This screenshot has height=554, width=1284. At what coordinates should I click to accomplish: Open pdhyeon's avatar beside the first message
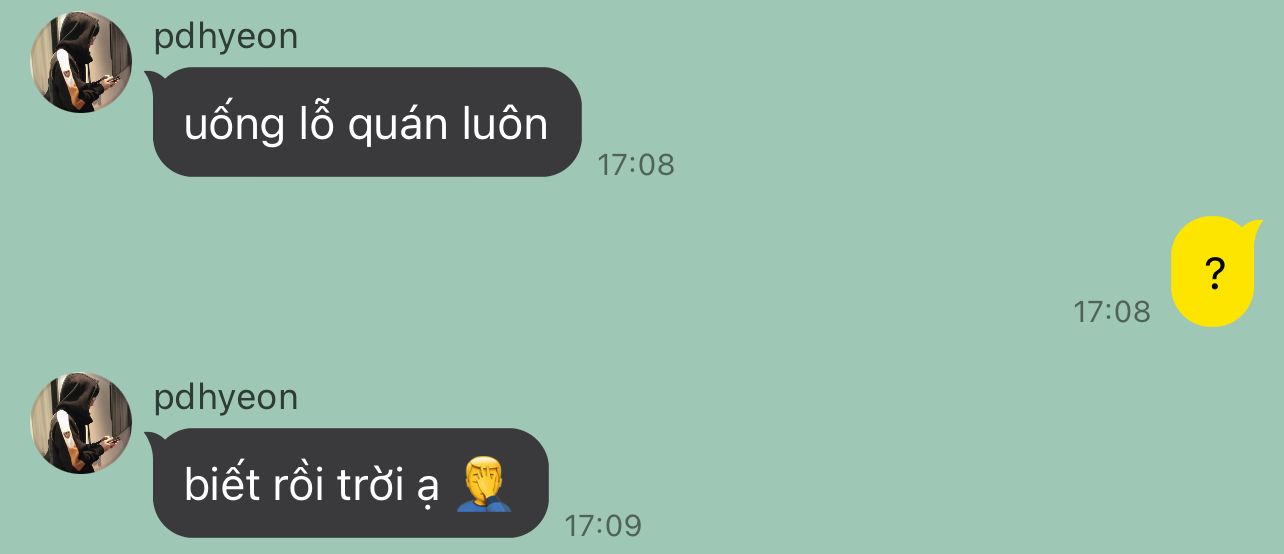[81, 62]
